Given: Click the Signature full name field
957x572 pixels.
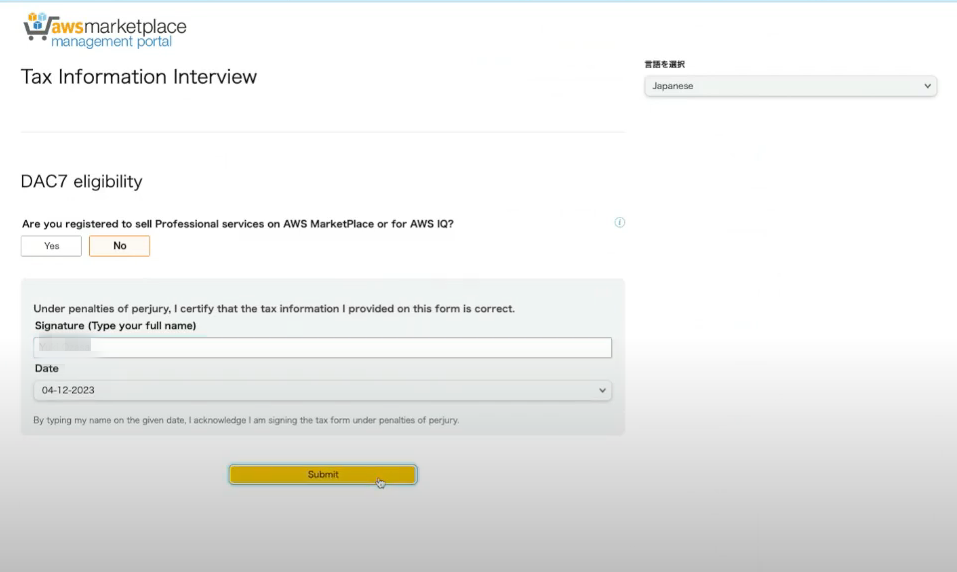Looking at the screenshot, I should 323,347.
